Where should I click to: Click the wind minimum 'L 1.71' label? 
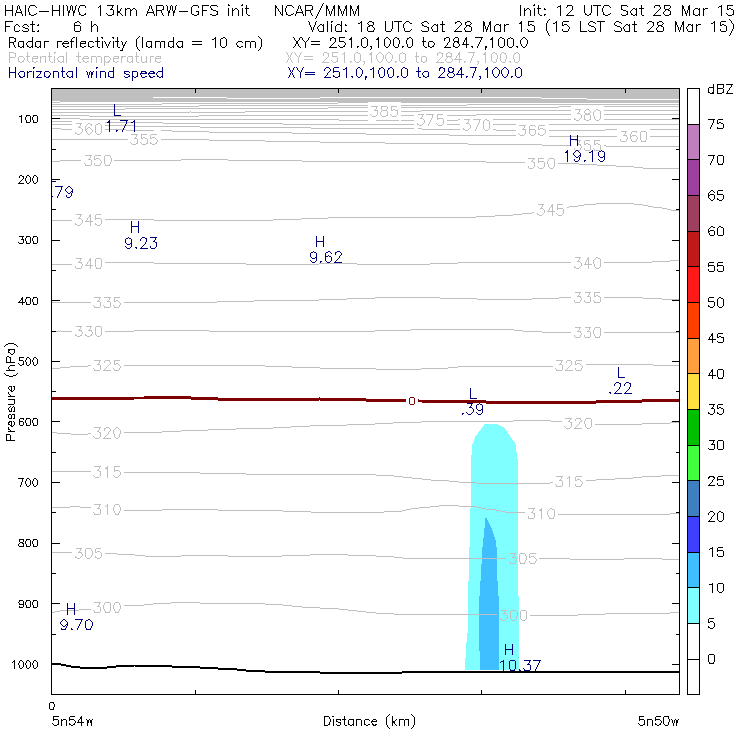tap(121, 118)
